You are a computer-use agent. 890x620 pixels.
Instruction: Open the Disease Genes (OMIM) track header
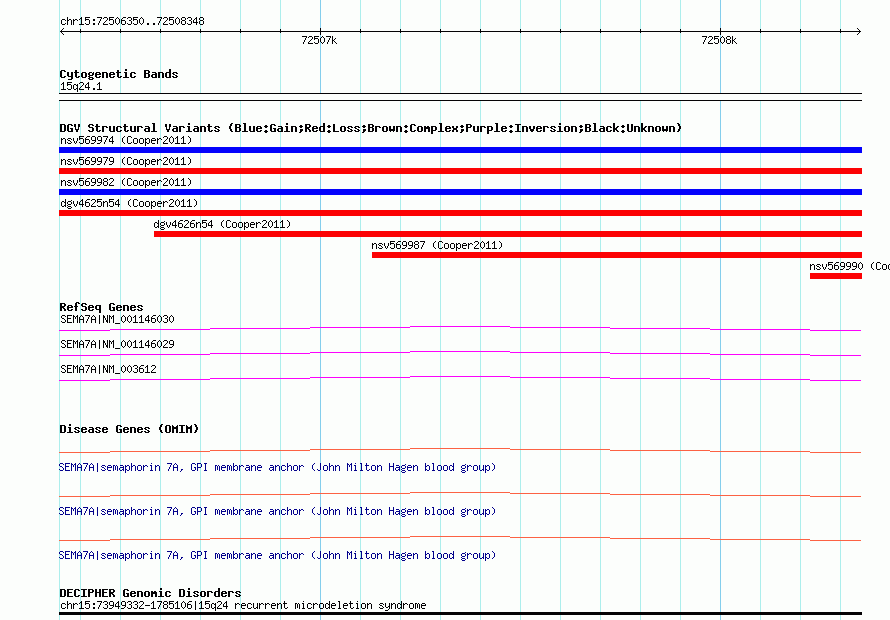tap(129, 429)
